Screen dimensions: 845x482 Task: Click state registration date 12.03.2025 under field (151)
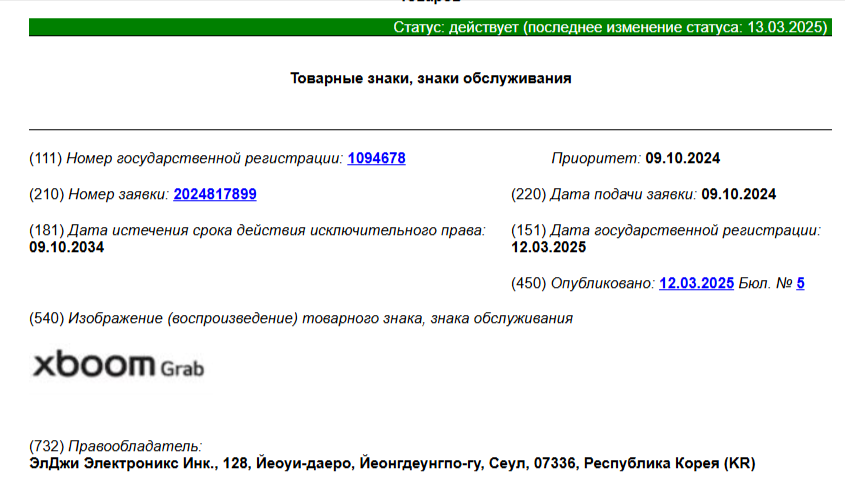pyautogui.click(x=548, y=247)
